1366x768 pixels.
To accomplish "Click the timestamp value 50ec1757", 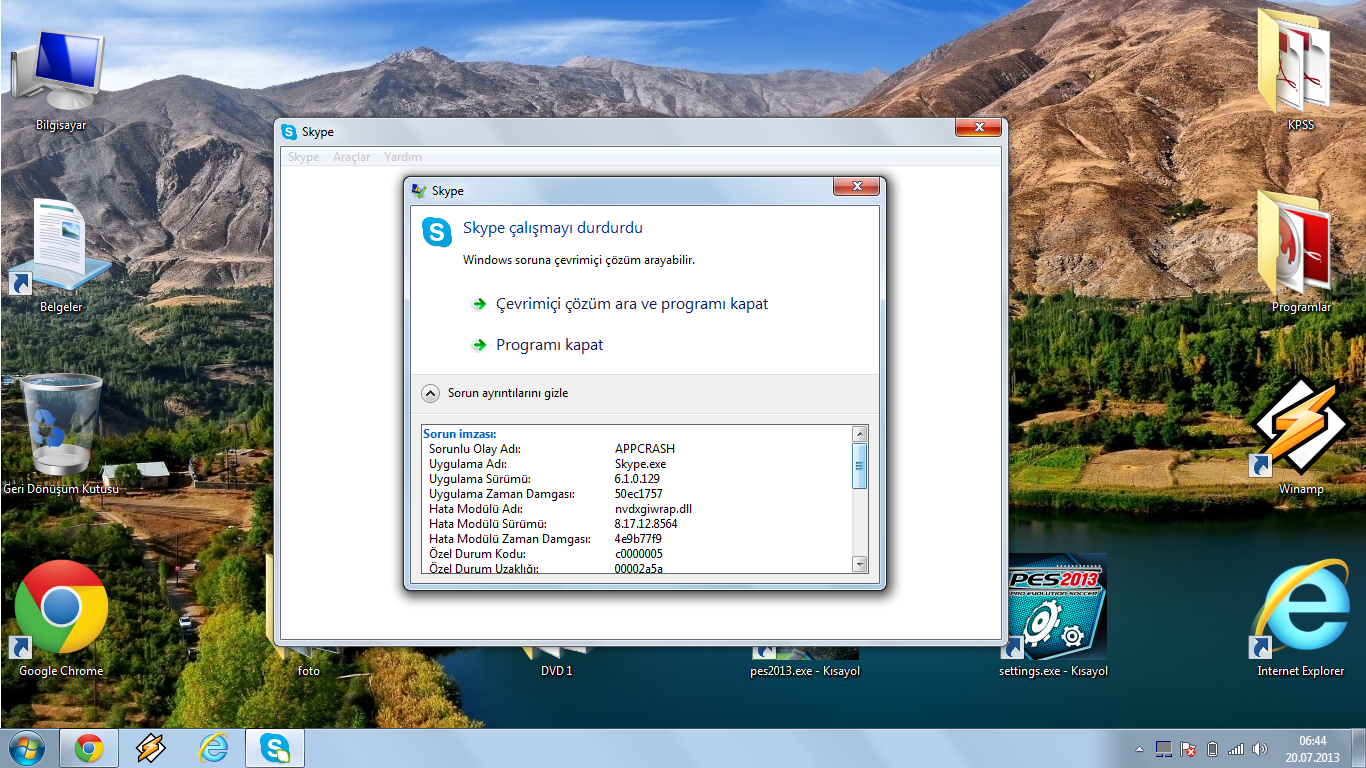I will pos(638,494).
